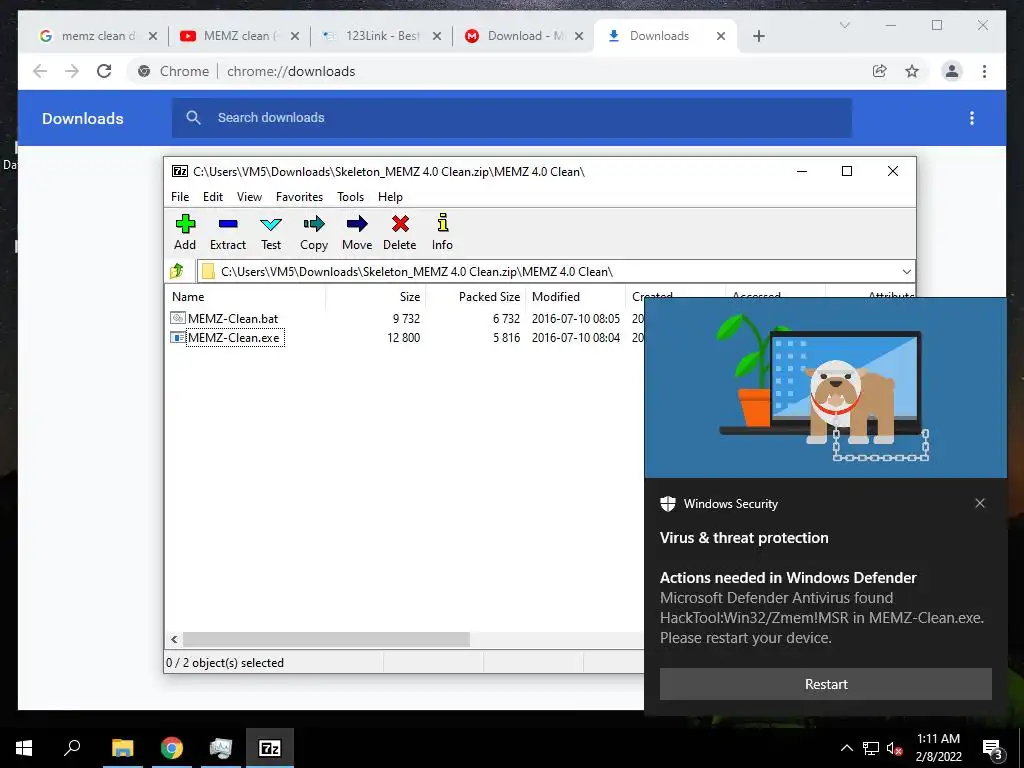The image size is (1024, 768).
Task: Open Chrome tab search chevron
Action: (x=844, y=25)
